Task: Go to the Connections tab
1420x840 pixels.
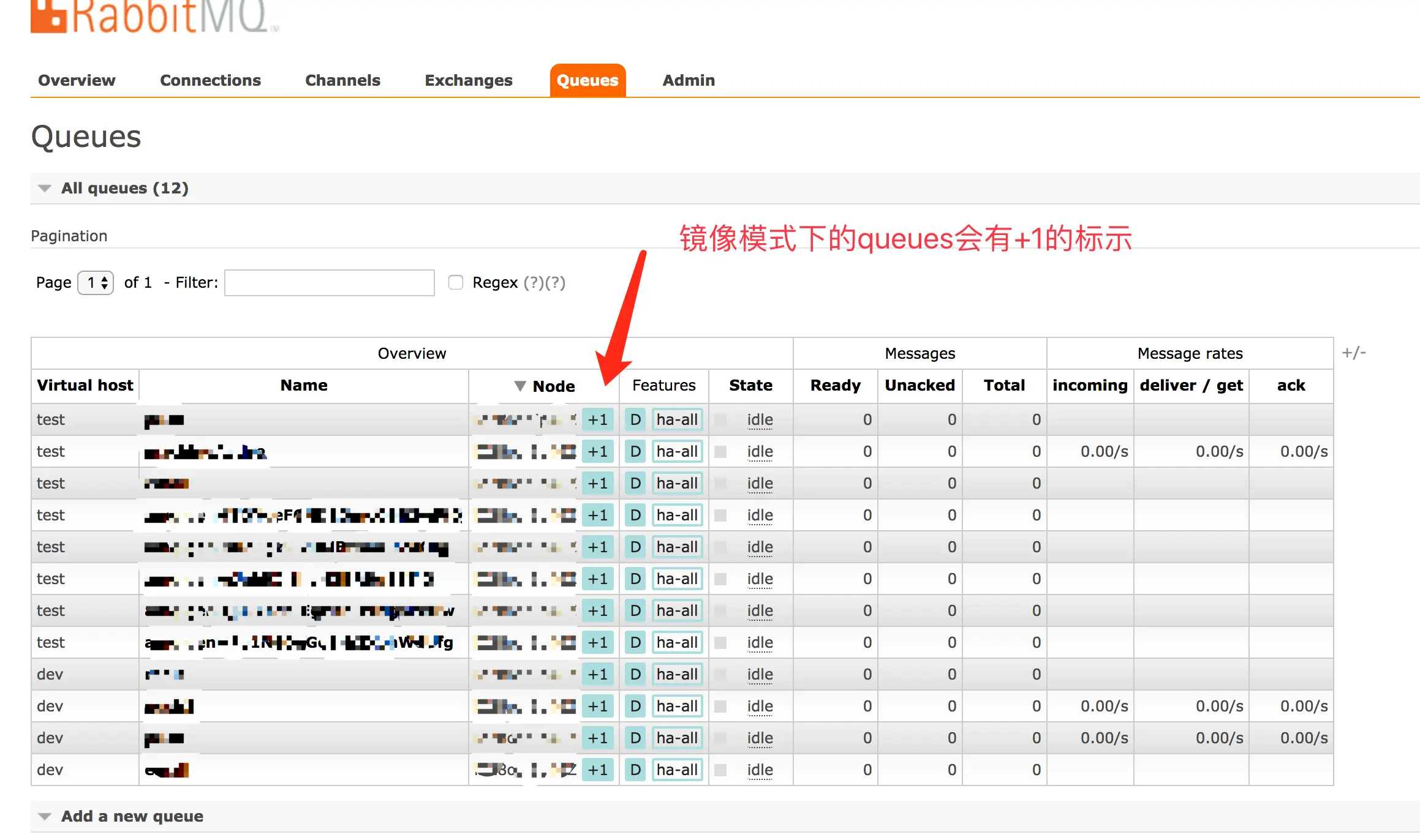Action: pos(210,81)
